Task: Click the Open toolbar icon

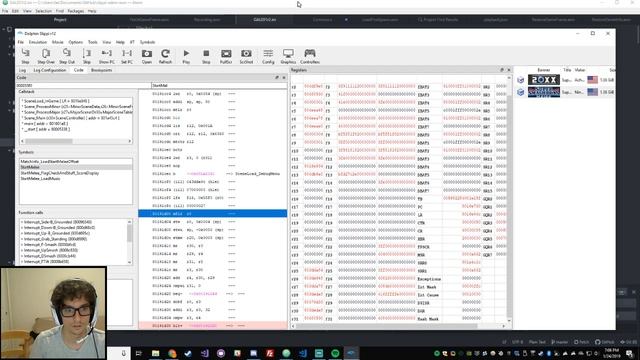Action: [147, 56]
